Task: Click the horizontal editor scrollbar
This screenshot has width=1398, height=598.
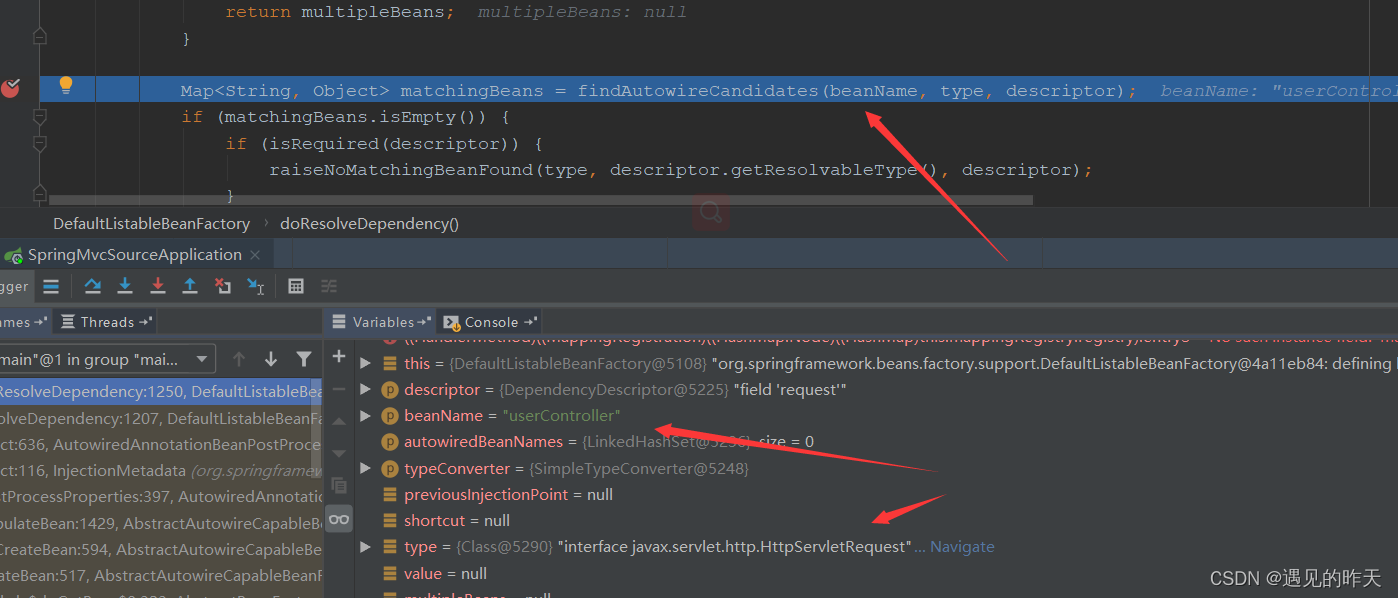Action: pos(540,200)
